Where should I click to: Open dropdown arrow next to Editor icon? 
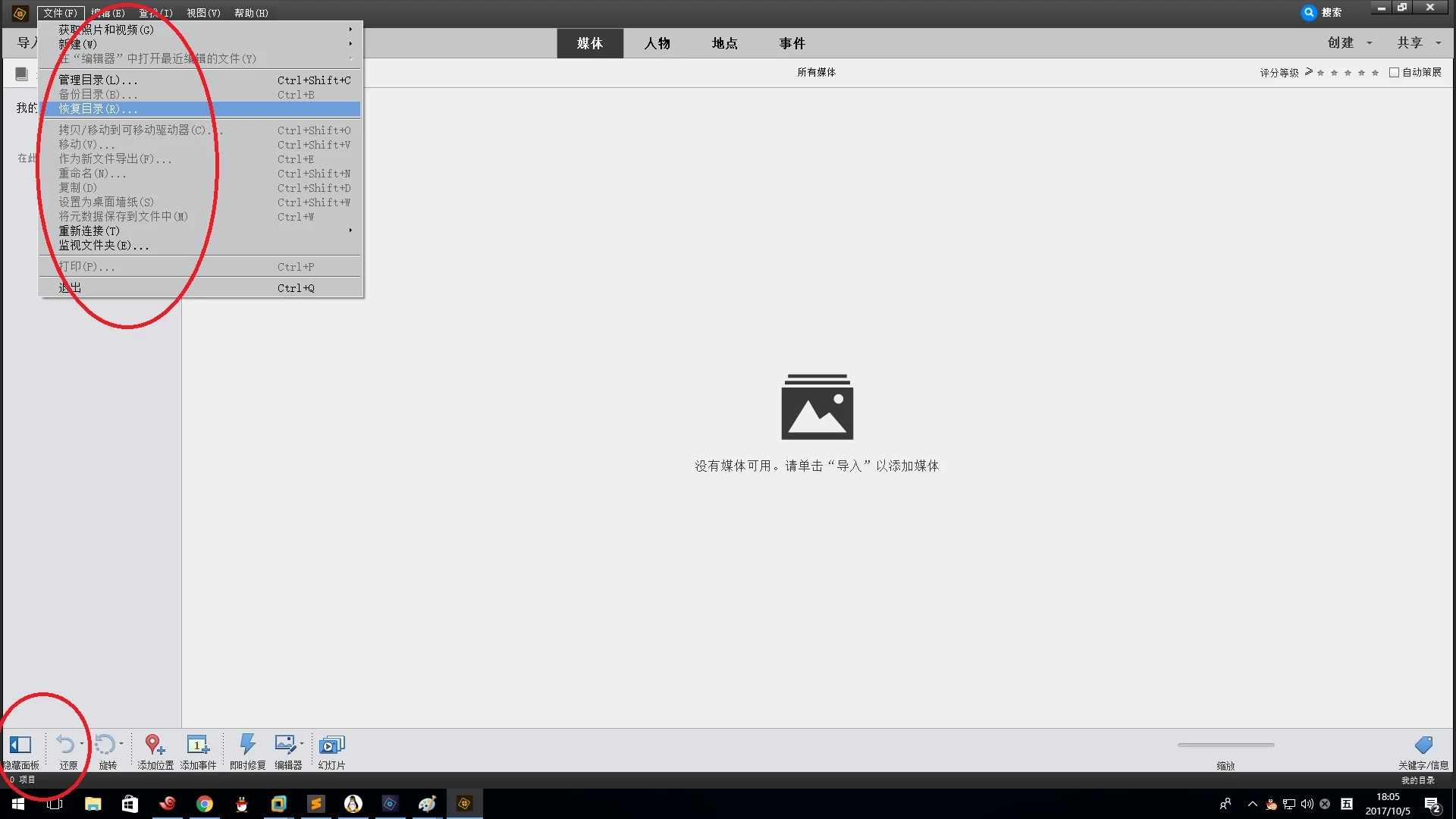pos(302,743)
